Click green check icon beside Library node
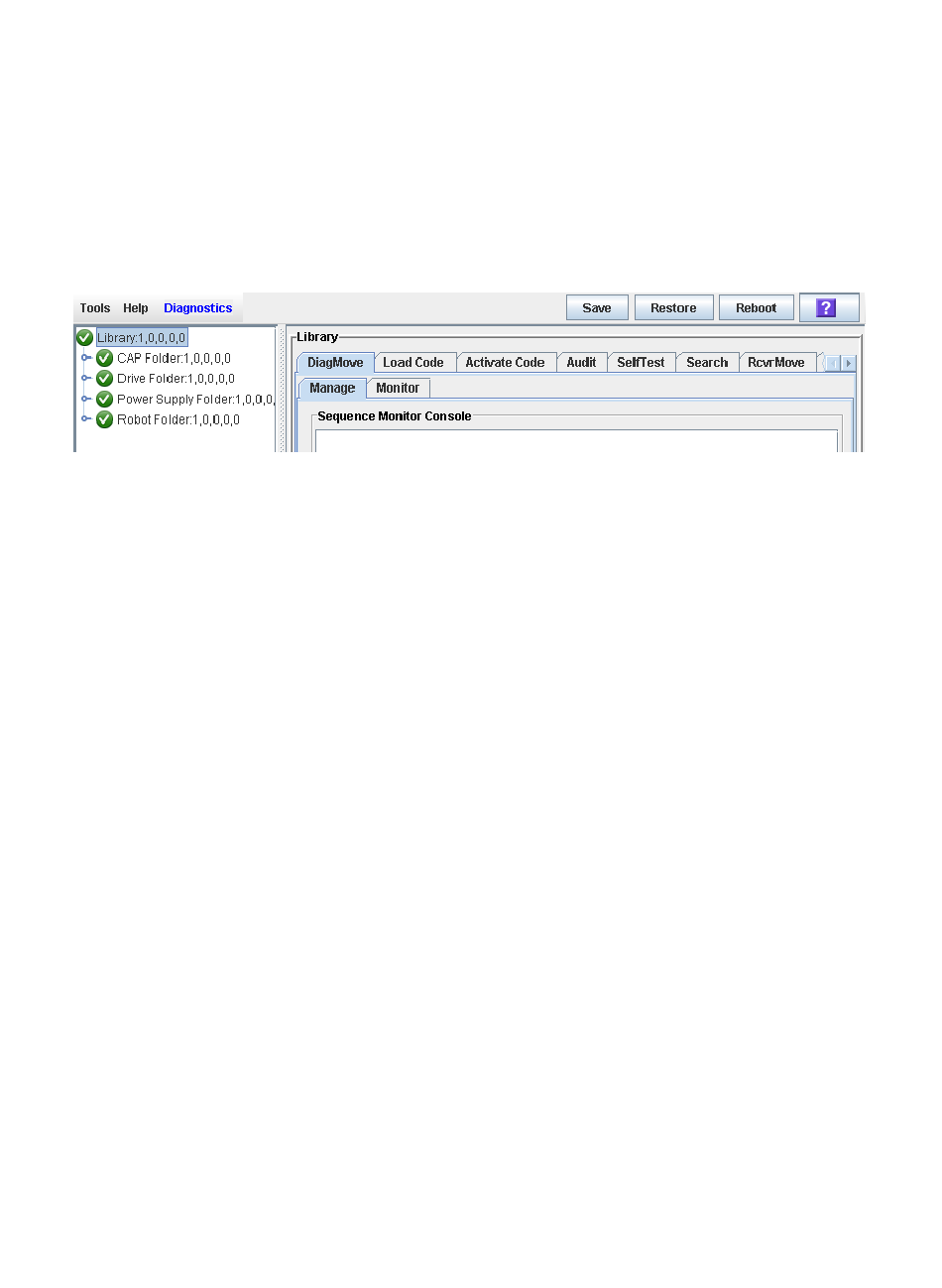This screenshot has width=942, height=1288. (85, 338)
